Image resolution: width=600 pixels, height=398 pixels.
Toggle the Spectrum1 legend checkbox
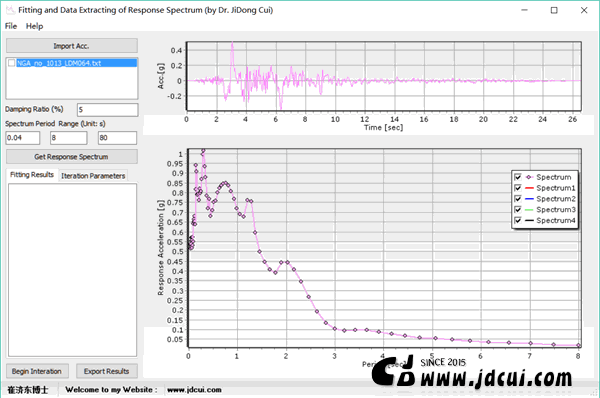point(518,188)
